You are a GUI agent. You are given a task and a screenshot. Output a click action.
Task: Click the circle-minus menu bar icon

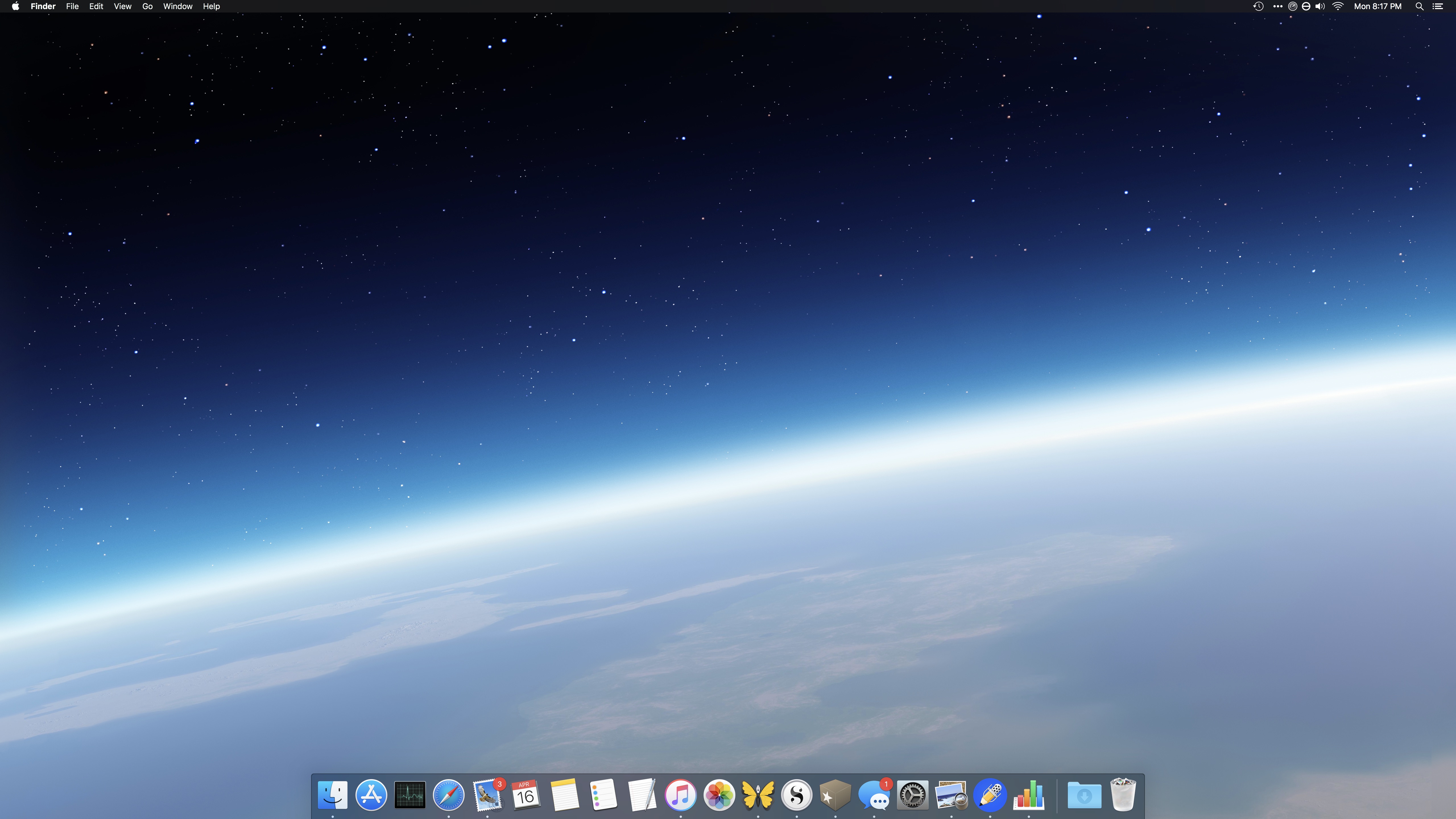[x=1306, y=6]
